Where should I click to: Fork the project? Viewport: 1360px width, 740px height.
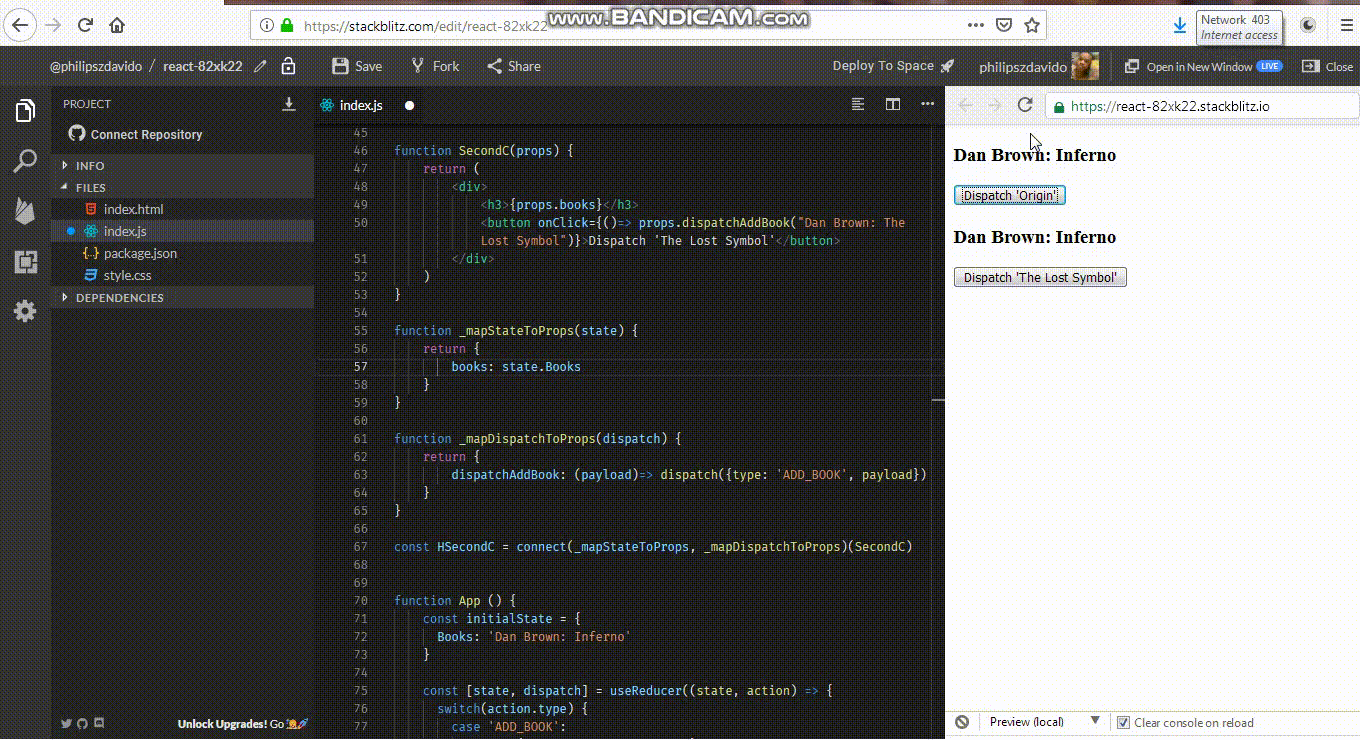pos(435,66)
